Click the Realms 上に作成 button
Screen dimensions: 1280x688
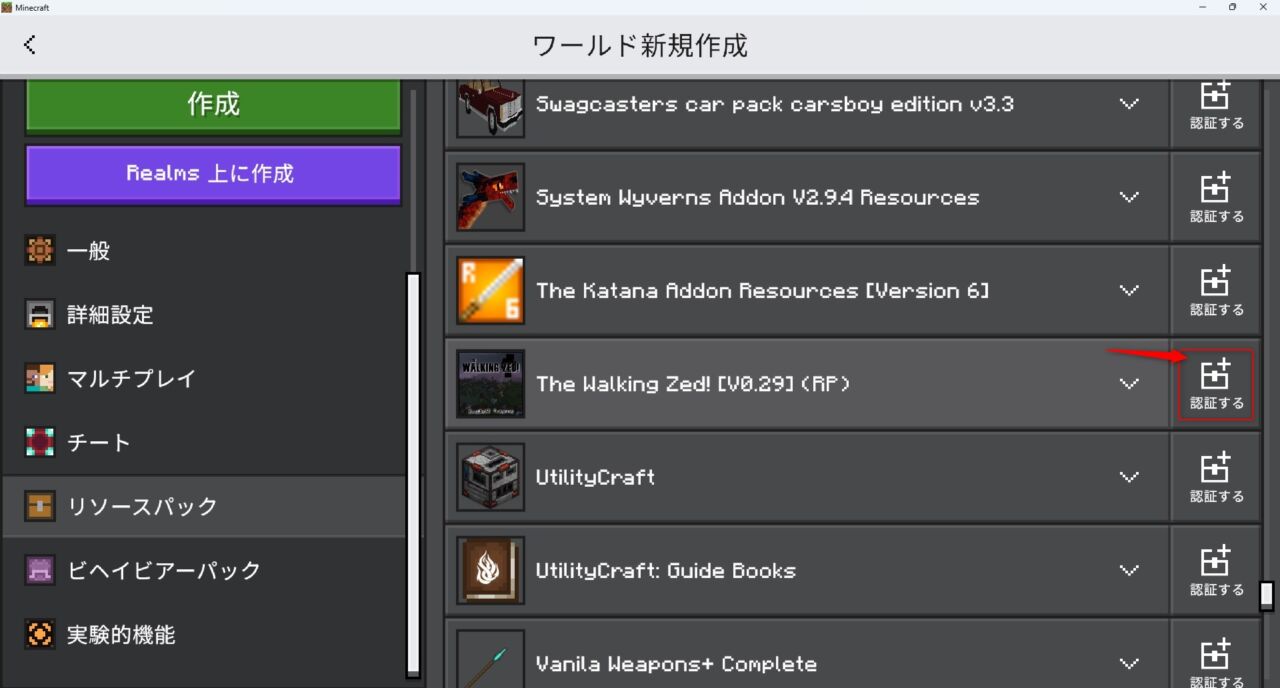(x=213, y=174)
